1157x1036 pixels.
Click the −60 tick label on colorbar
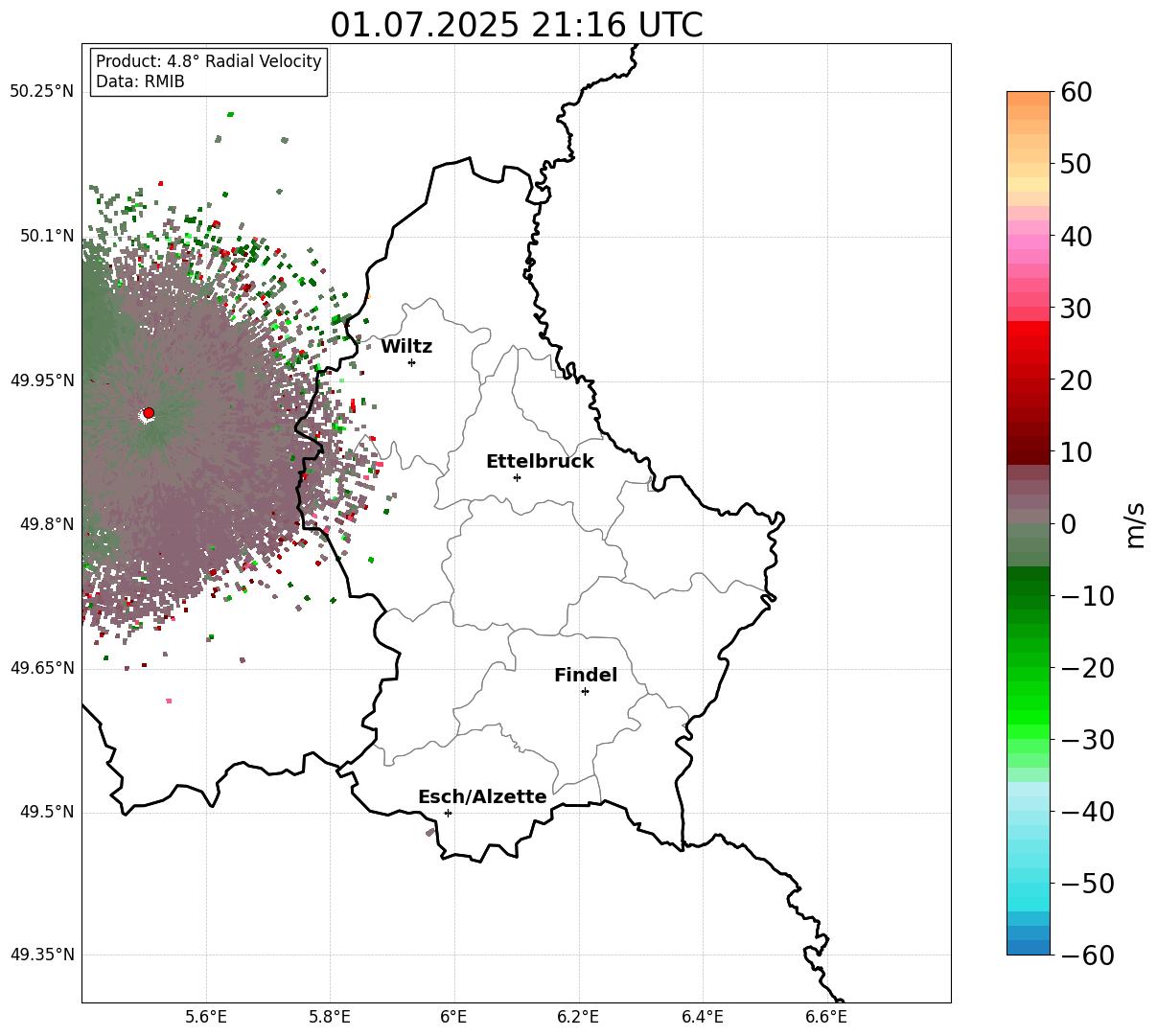click(x=1087, y=955)
